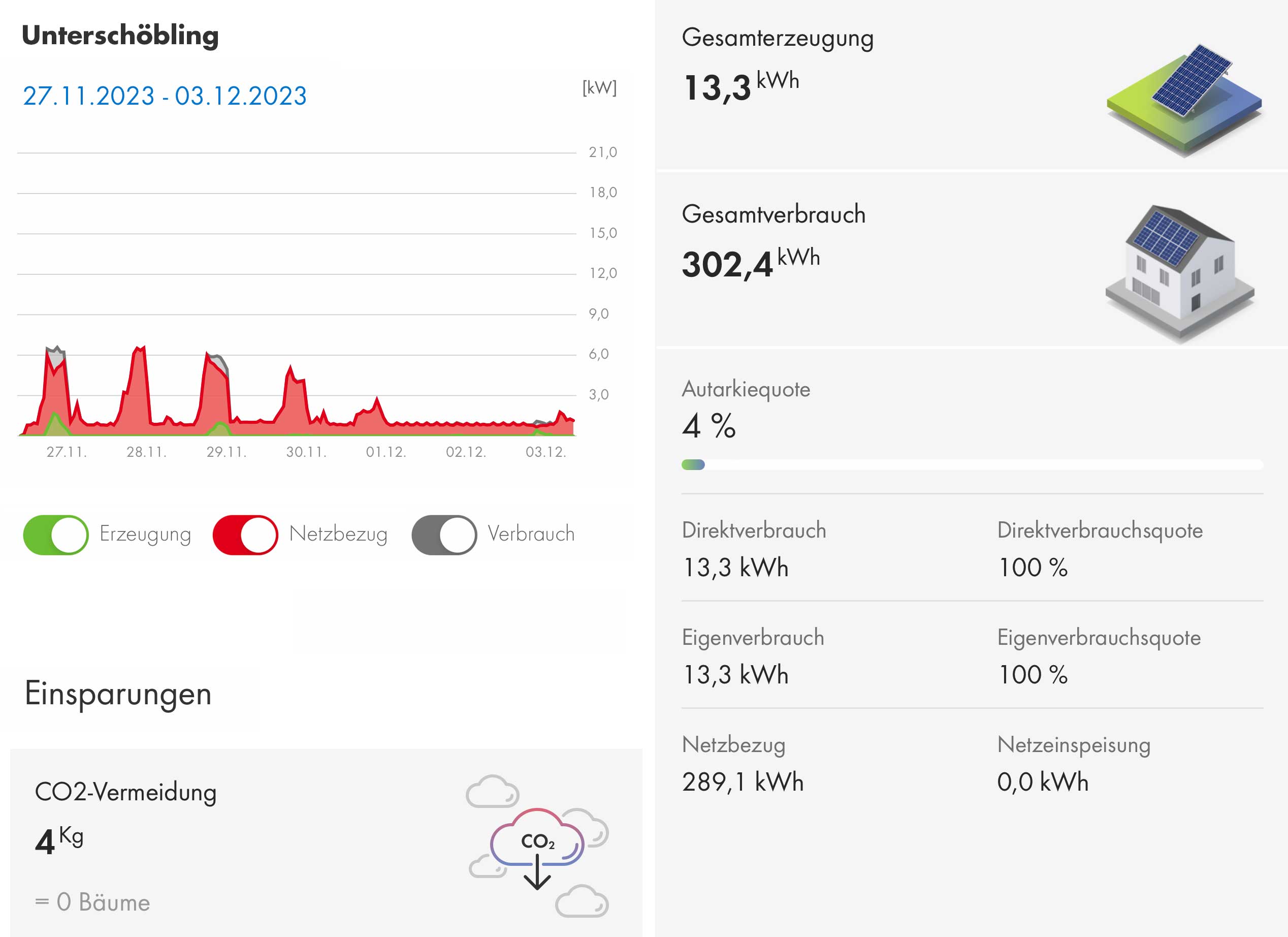
Task: Toggle the green Erzeugung switch
Action: click(x=56, y=535)
